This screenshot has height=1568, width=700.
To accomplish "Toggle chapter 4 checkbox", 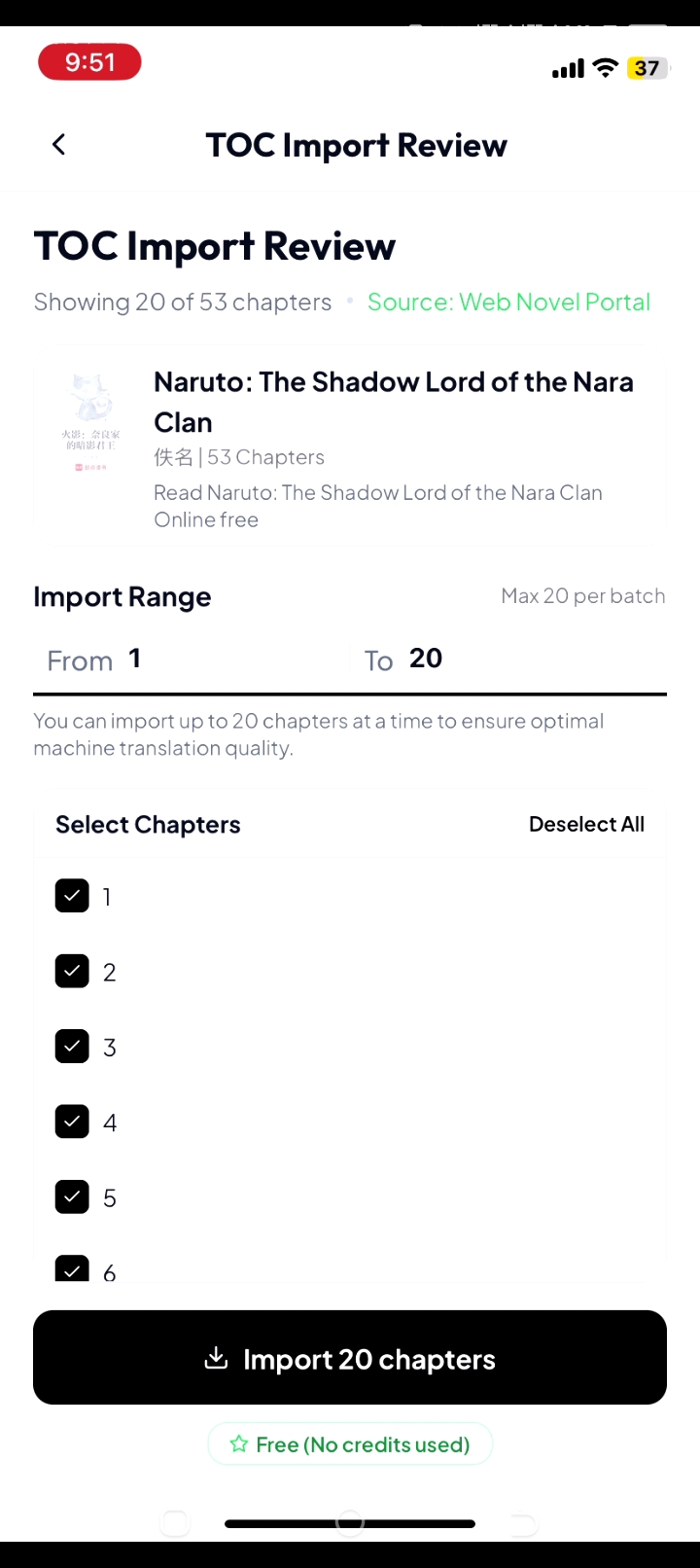I will (x=72, y=1122).
